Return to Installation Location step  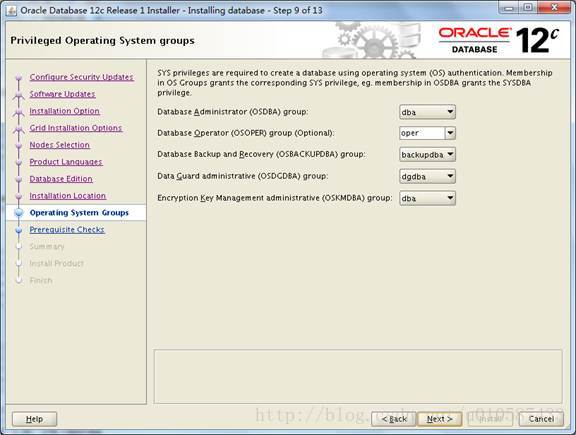point(68,196)
